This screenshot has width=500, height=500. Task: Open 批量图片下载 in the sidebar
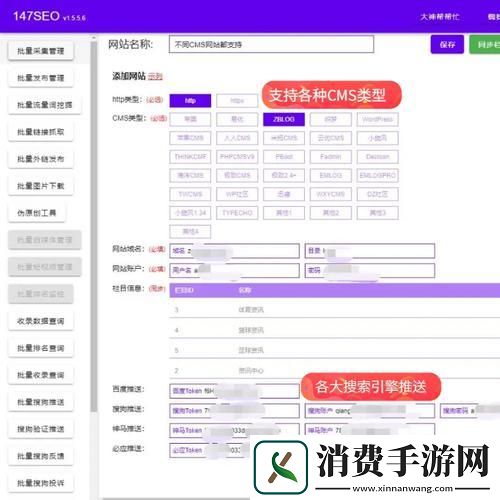41,186
